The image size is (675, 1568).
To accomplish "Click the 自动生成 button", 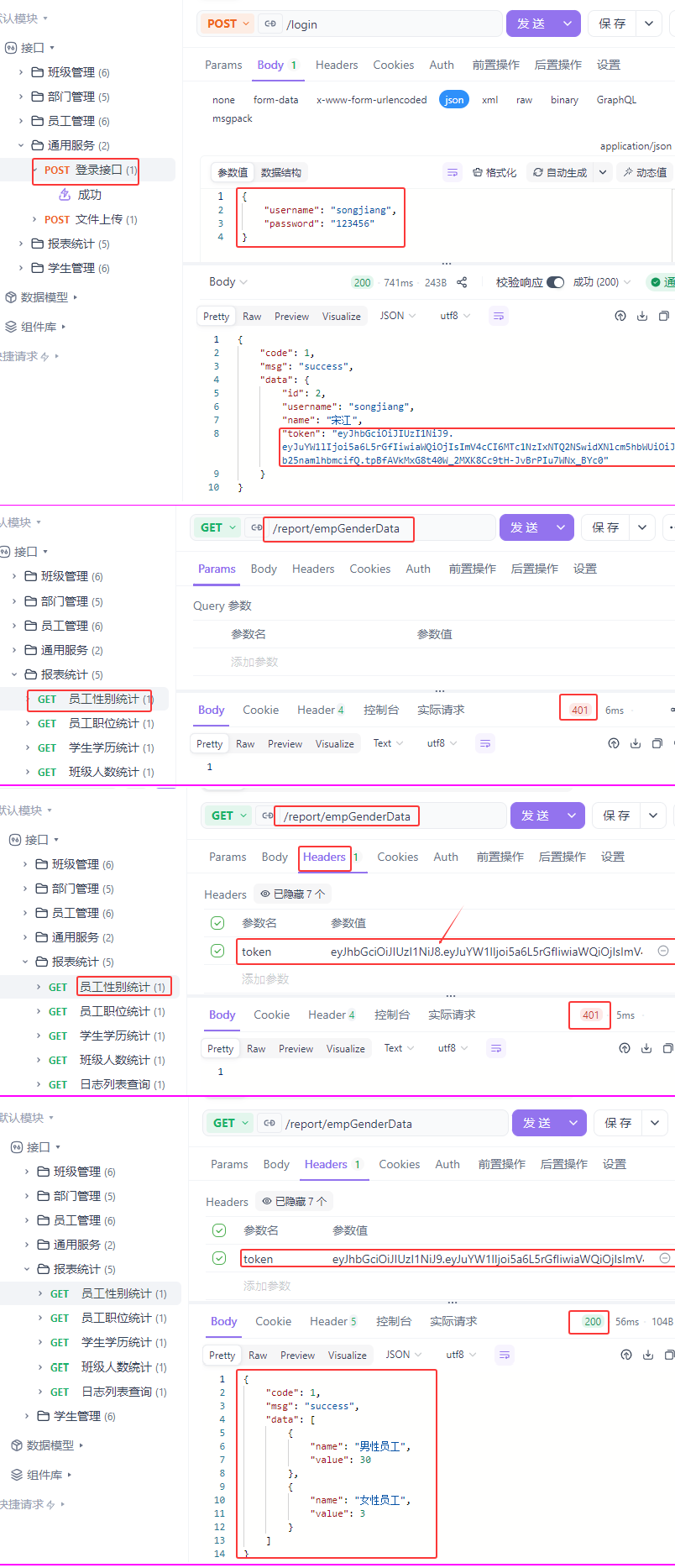I will (559, 172).
